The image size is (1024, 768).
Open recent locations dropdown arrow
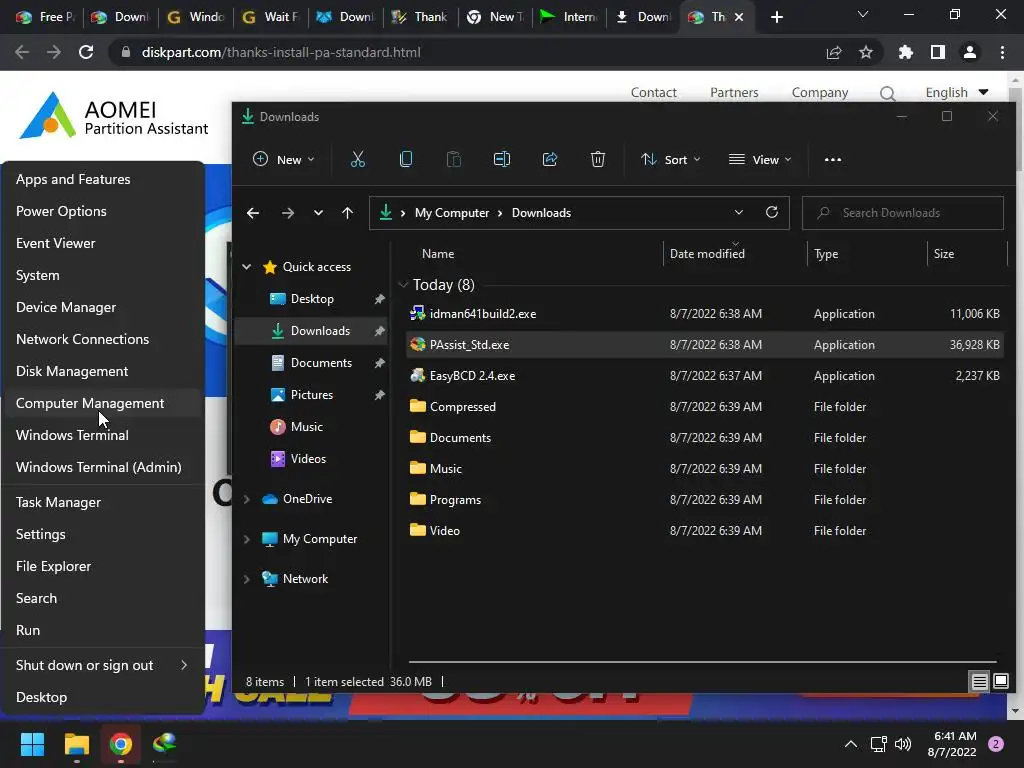[x=318, y=213]
